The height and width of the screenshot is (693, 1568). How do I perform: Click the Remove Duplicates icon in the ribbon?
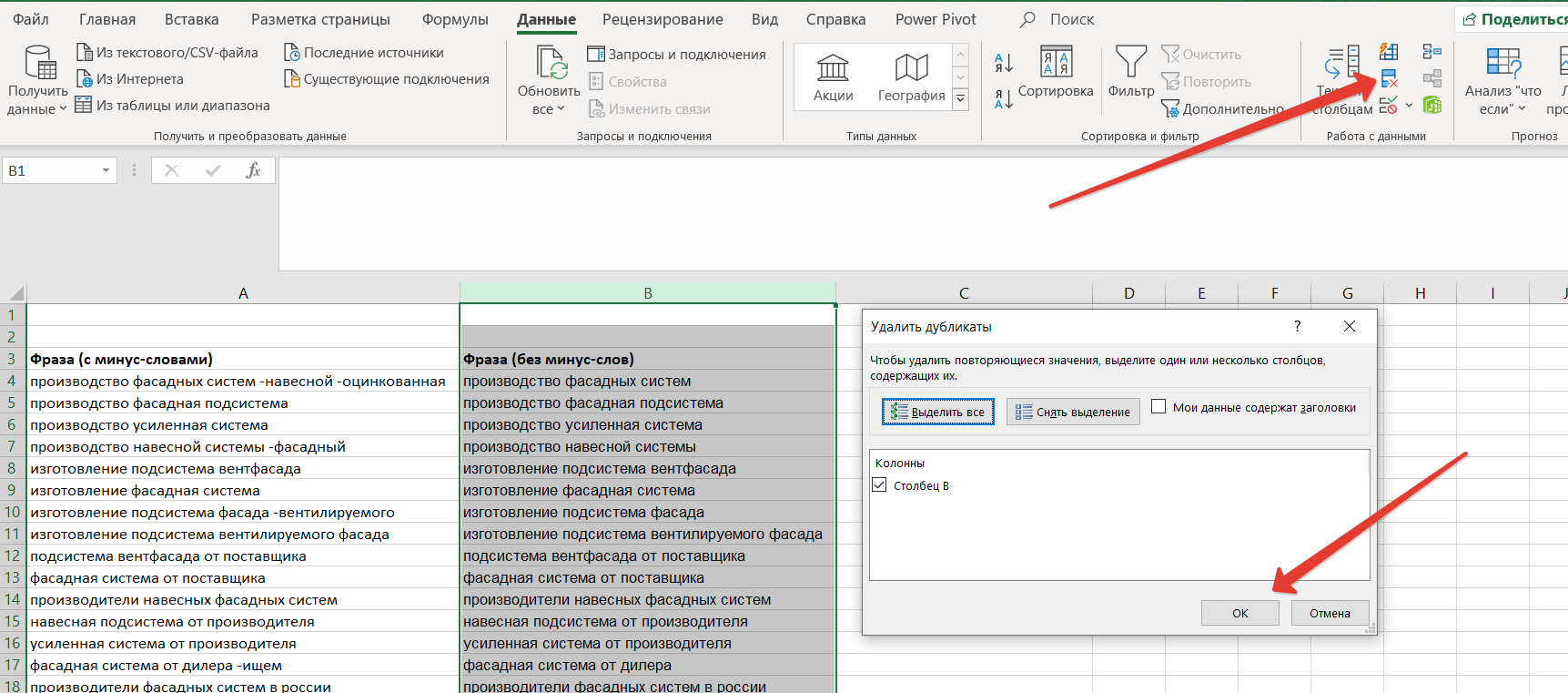pos(1389,79)
